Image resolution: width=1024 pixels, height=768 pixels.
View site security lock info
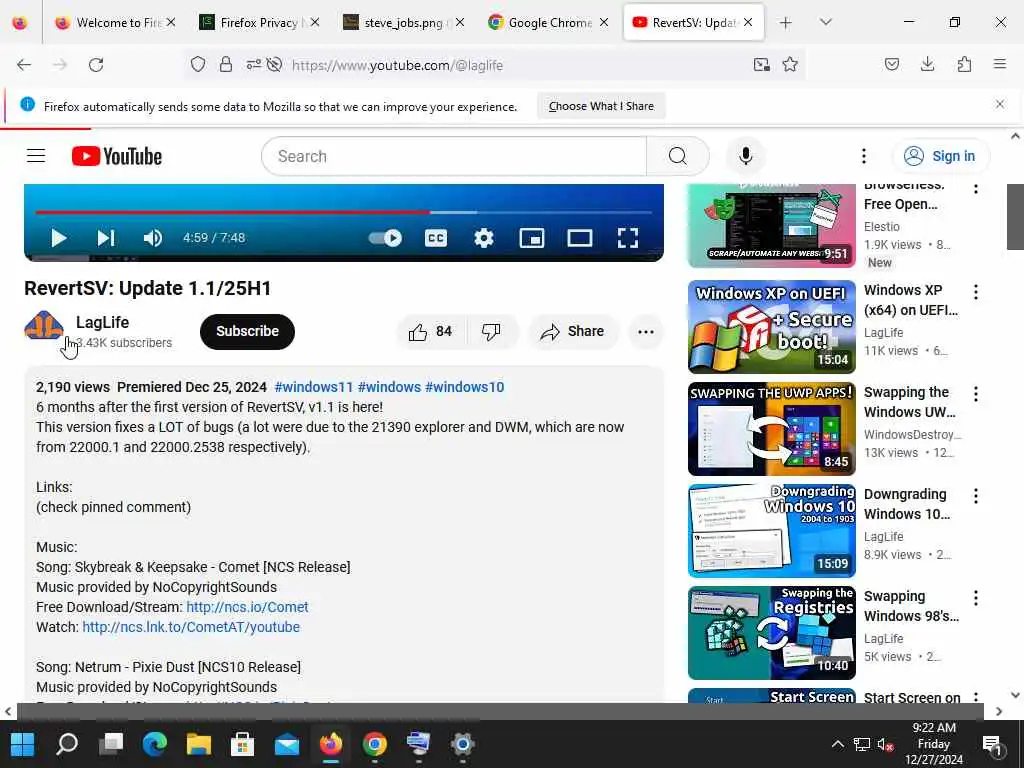[226, 65]
